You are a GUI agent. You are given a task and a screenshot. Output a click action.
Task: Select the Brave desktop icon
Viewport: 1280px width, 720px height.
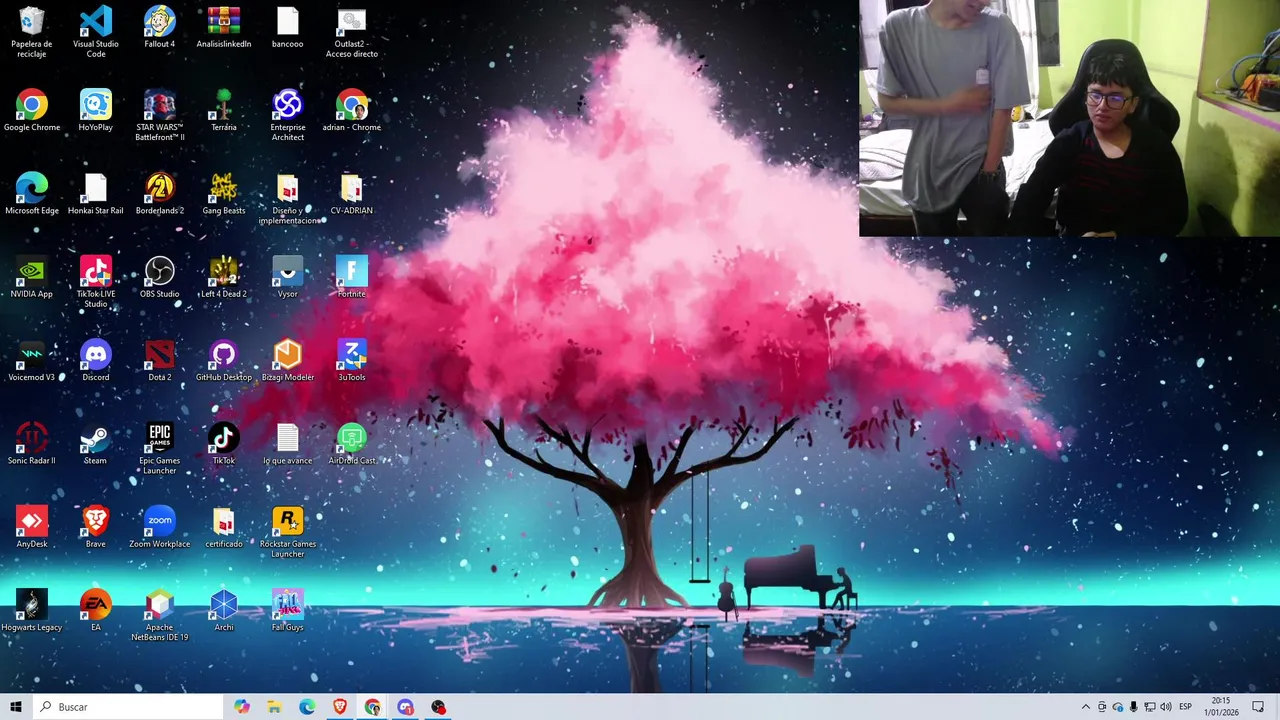point(95,521)
